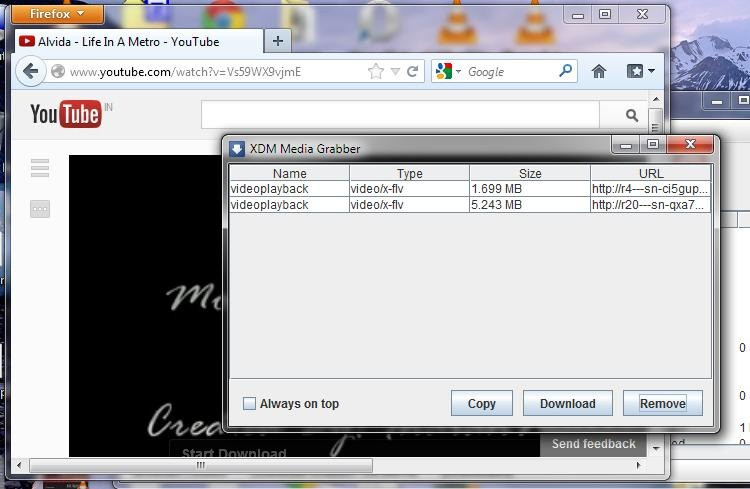The height and width of the screenshot is (489, 750).
Task: Select the Alvida - Life In A Metro tab
Action: (x=139, y=42)
